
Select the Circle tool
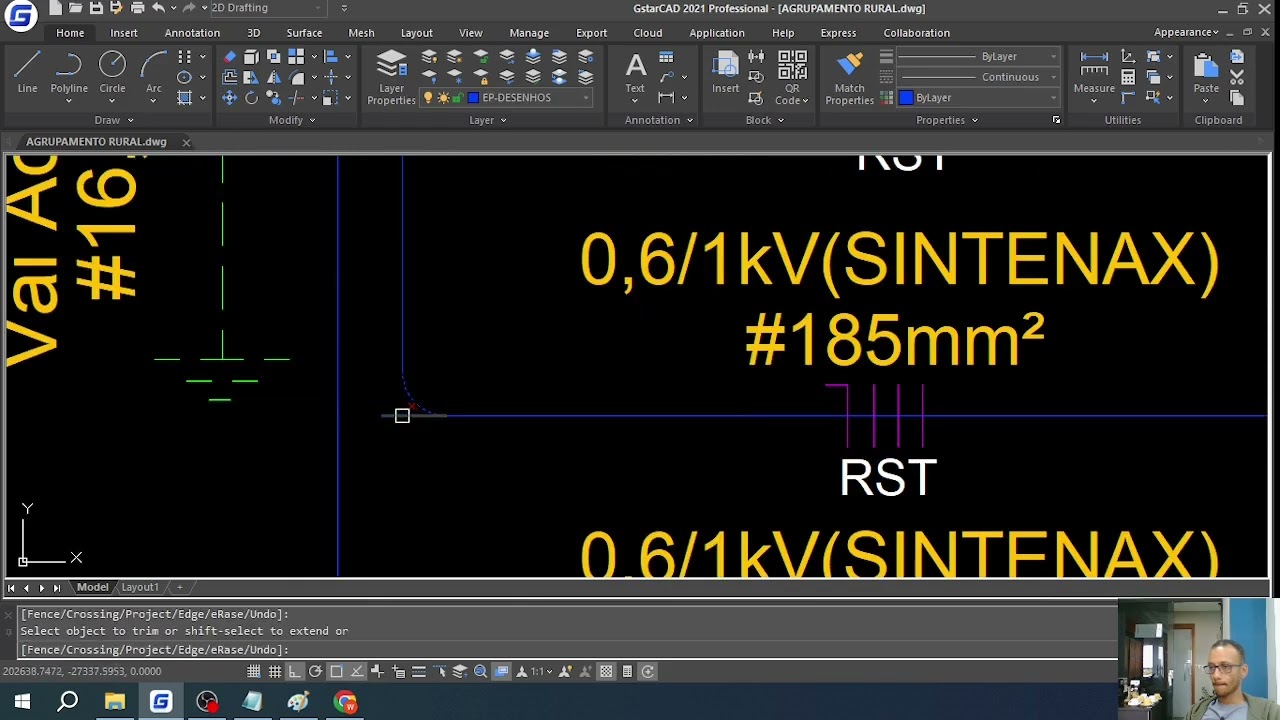tap(112, 73)
